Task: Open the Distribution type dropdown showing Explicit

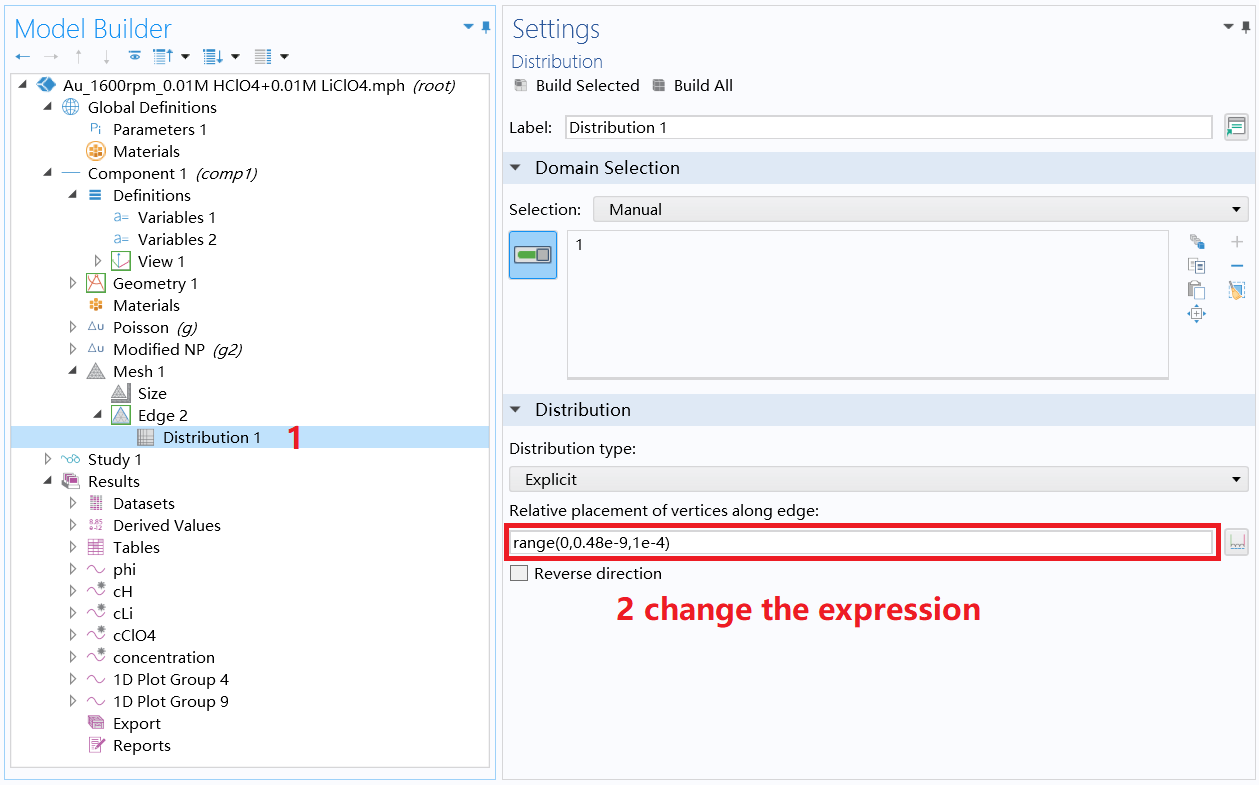Action: click(x=1237, y=479)
